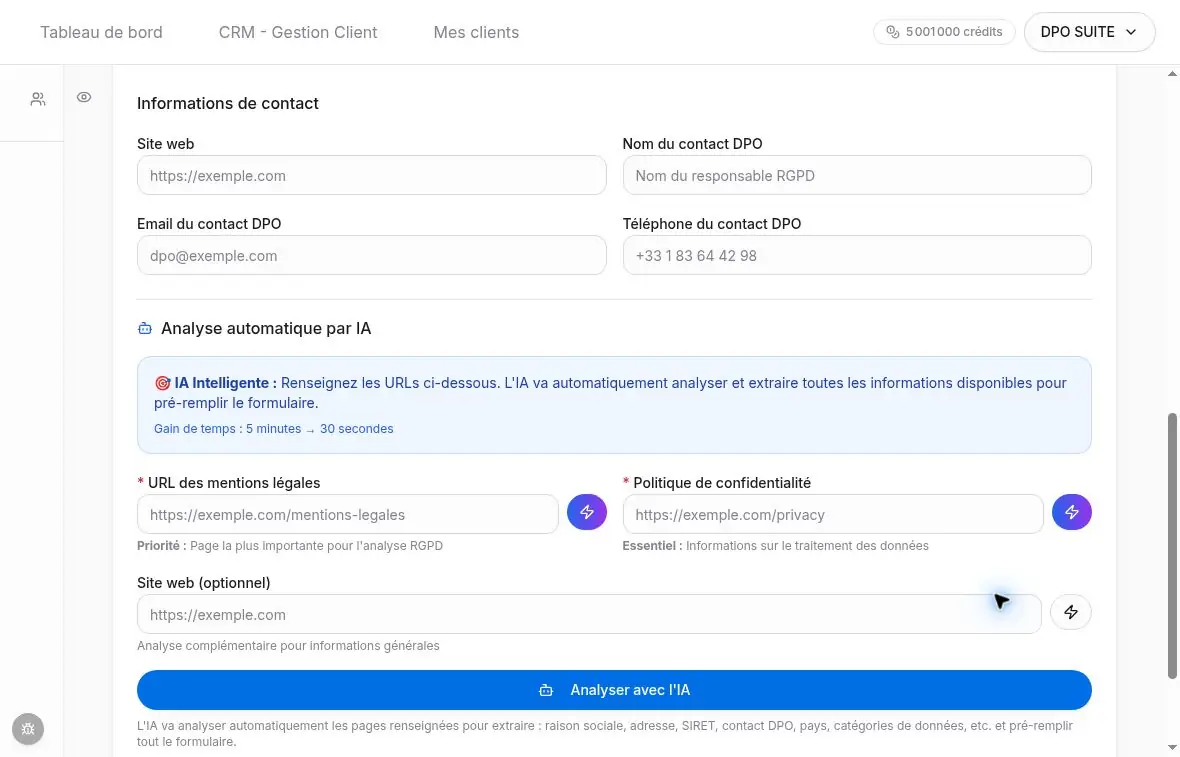Click lightning button beside optional Site web

(x=1070, y=613)
